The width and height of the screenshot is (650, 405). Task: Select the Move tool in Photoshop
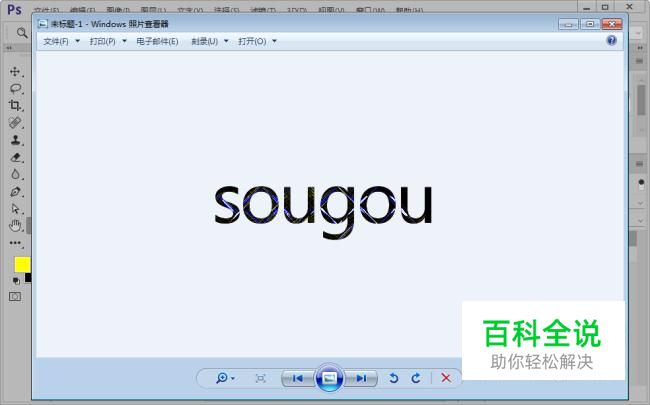pyautogui.click(x=15, y=72)
